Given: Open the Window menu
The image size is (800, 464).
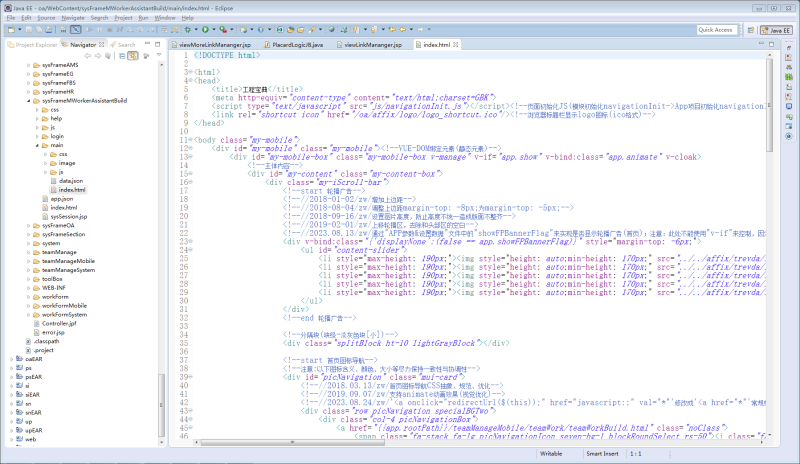Looking at the screenshot, I should tap(165, 17).
